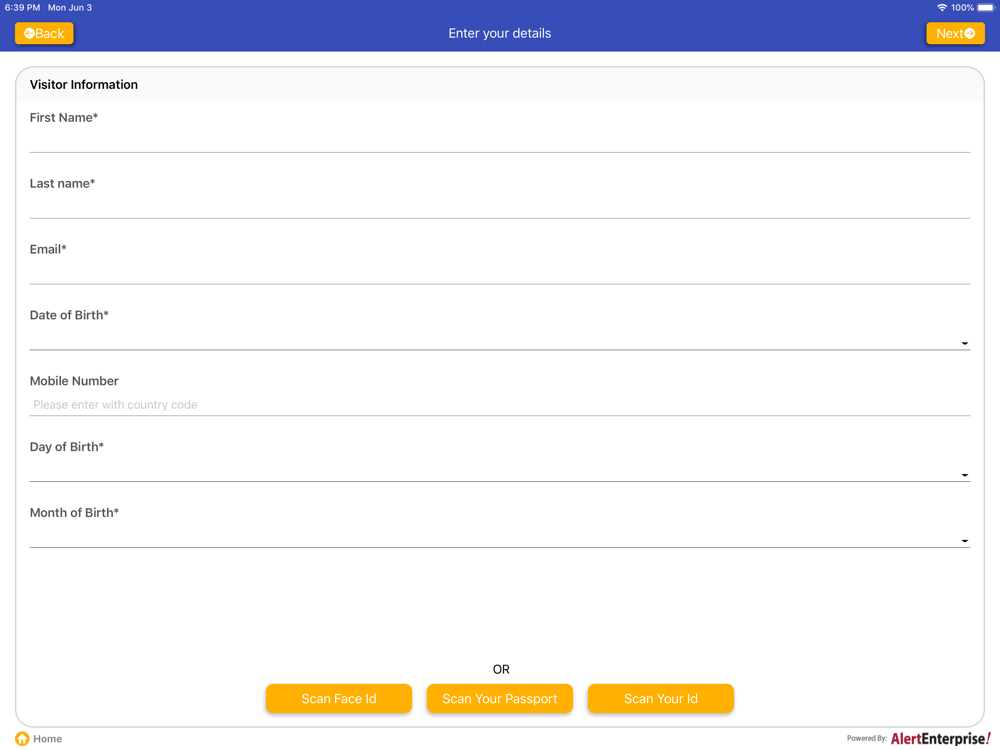Click the Home icon in footer
This screenshot has height=750, width=1000.
22,739
